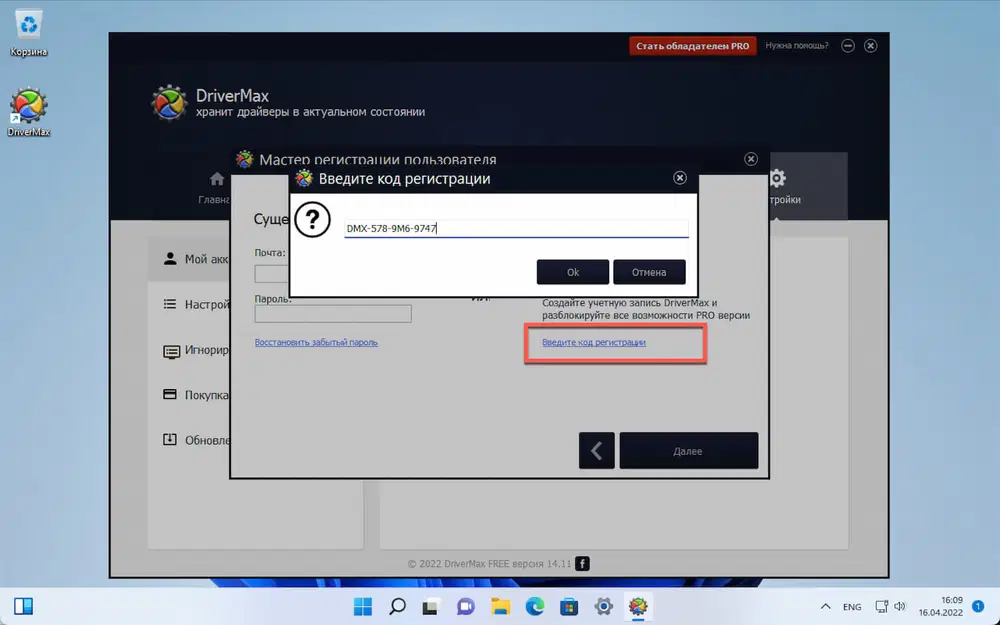This screenshot has width=1000, height=625.
Task: Open the Facebook icon near the version text
Action: [x=582, y=563]
